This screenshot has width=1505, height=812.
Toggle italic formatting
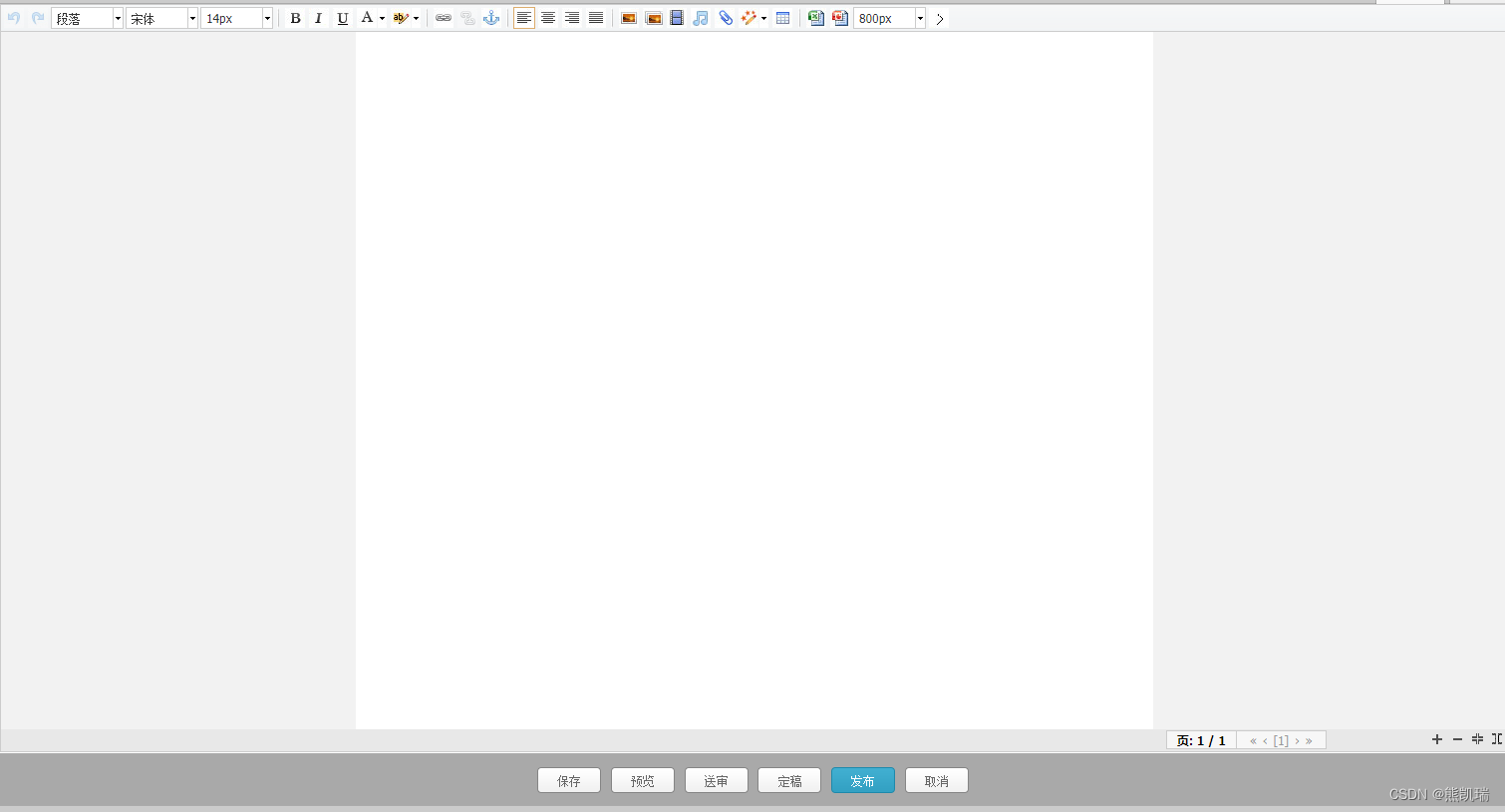click(318, 18)
